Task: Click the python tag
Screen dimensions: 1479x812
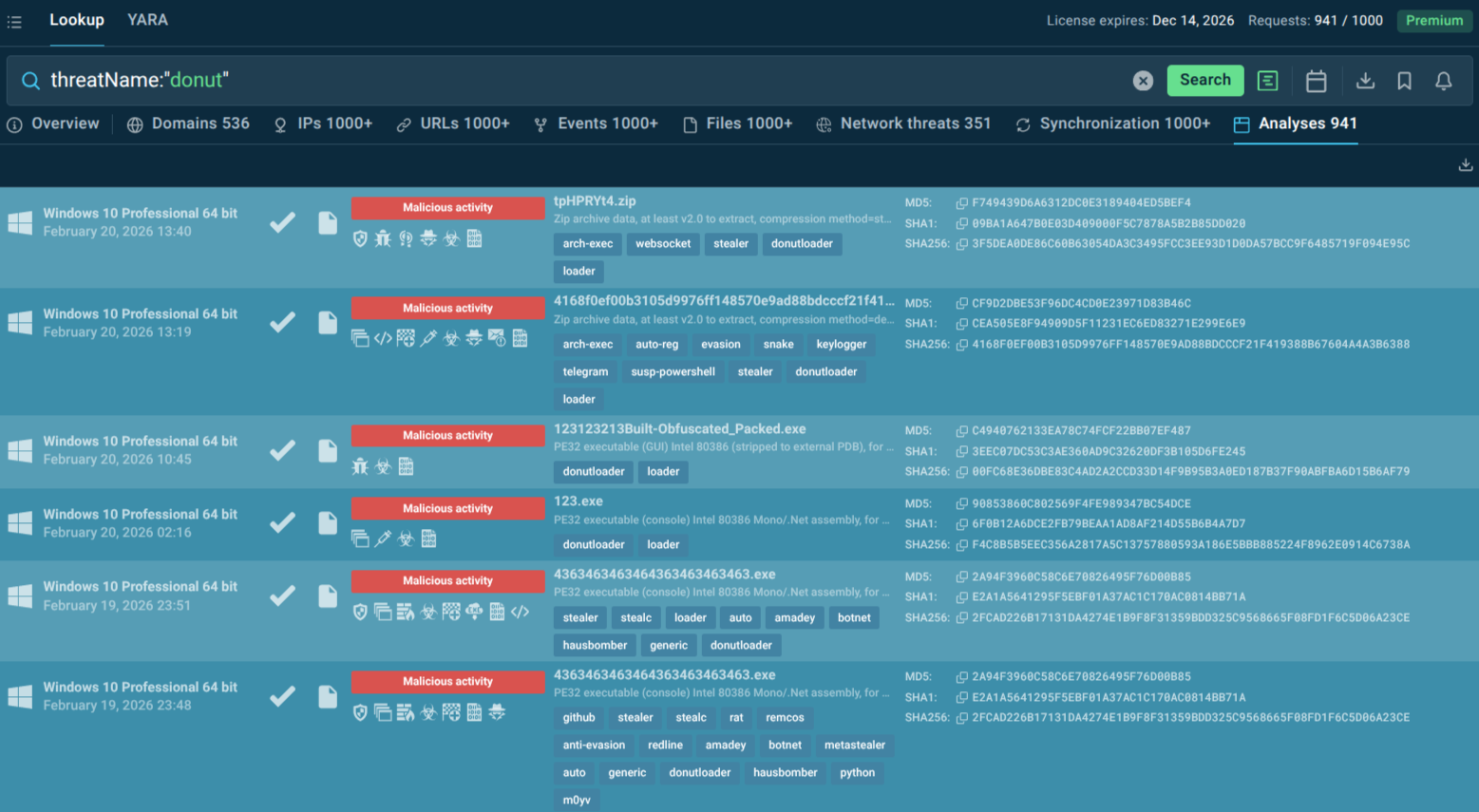Action: pyautogui.click(x=857, y=773)
